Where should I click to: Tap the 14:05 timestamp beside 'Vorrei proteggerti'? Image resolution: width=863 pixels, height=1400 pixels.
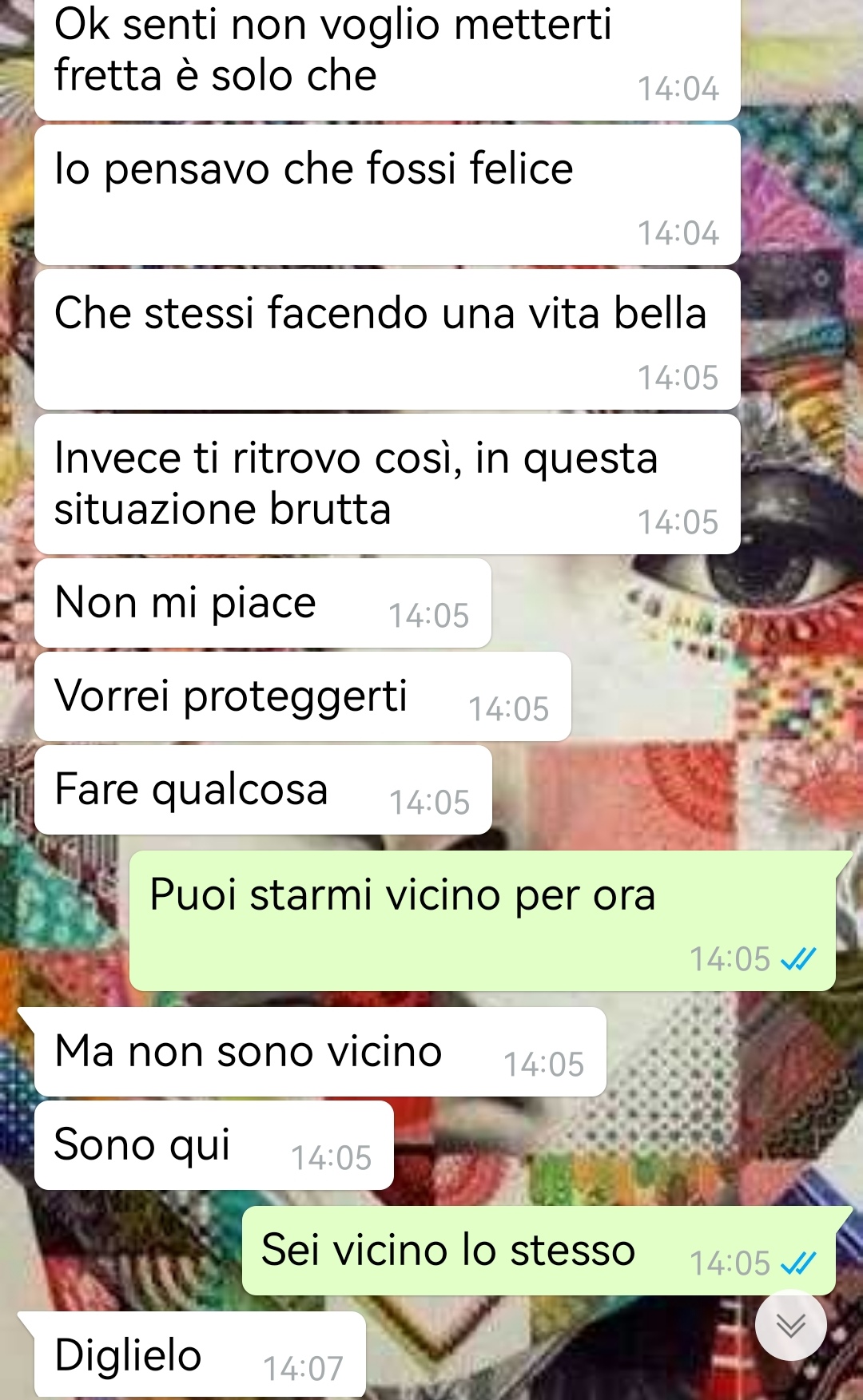[x=508, y=708]
